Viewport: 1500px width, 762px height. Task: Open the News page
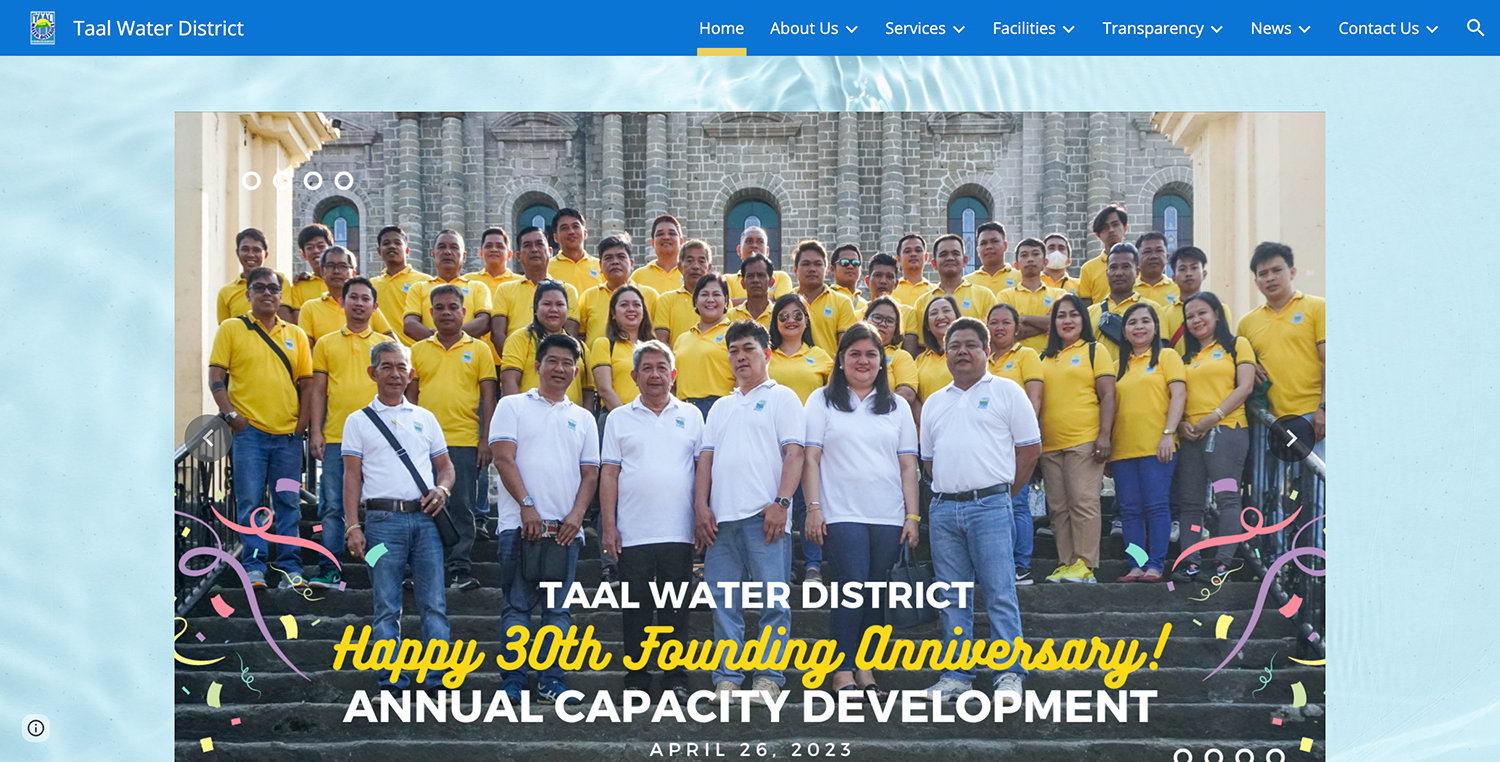[x=1271, y=28]
